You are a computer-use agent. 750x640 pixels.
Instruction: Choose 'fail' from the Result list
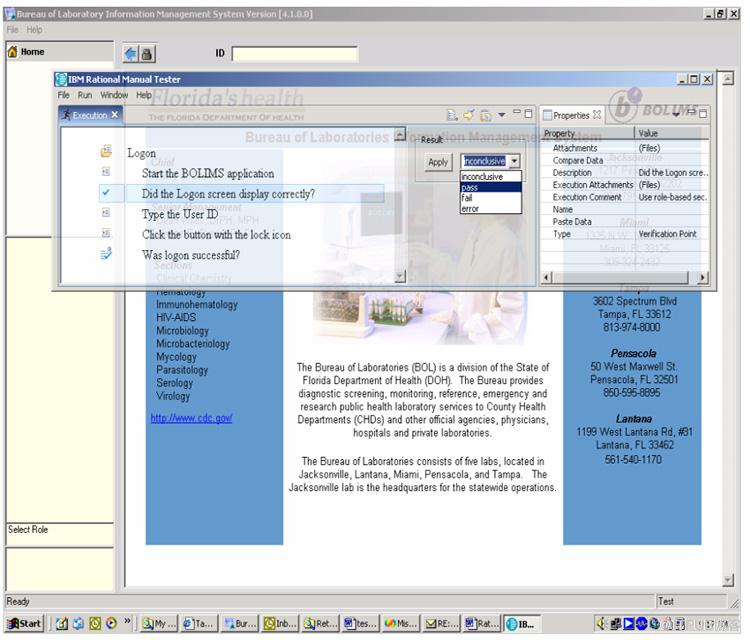click(x=491, y=198)
